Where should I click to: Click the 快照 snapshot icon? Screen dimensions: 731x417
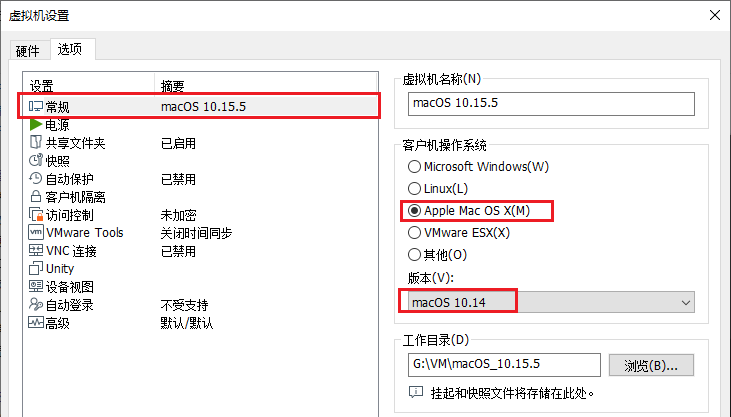(x=36, y=160)
